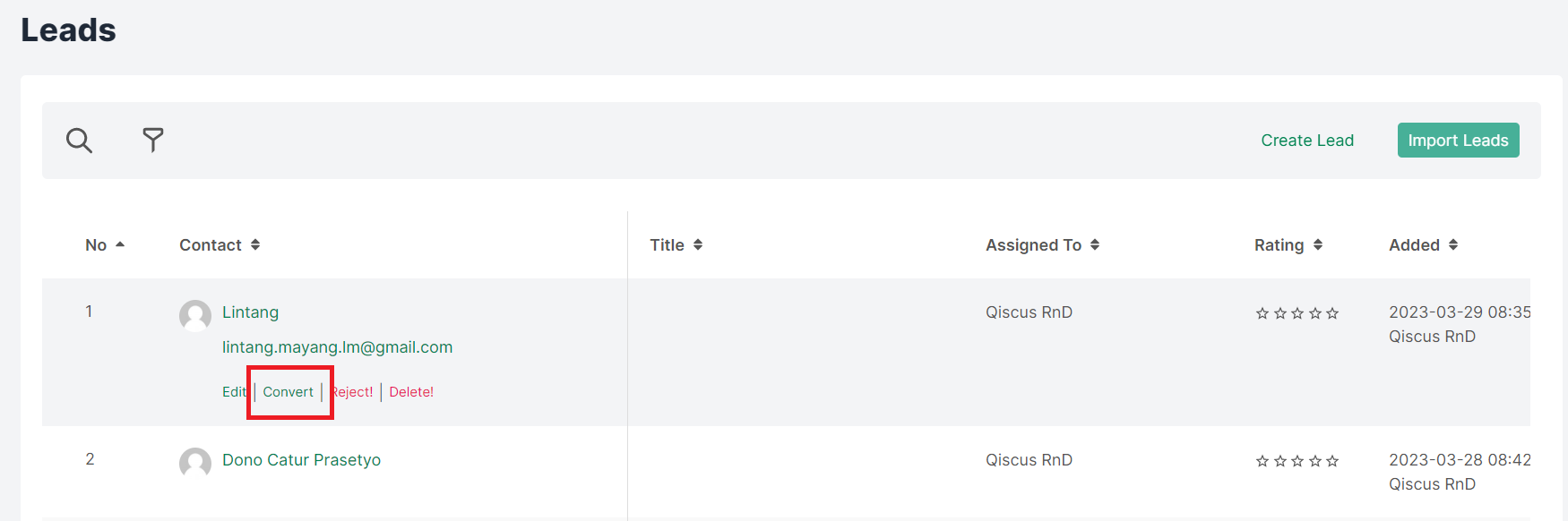Open the search magnifier icon
This screenshot has height=521, width=1568.
coord(79,141)
